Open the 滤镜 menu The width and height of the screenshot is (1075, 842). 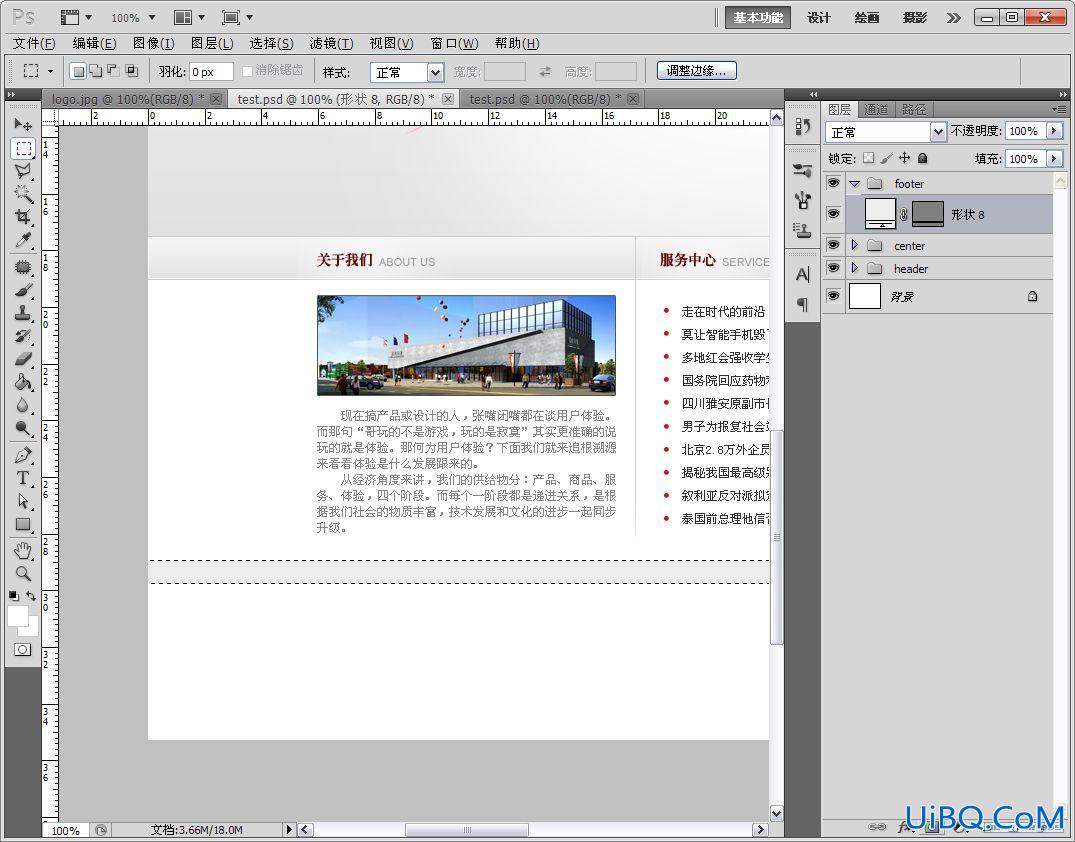coord(331,43)
